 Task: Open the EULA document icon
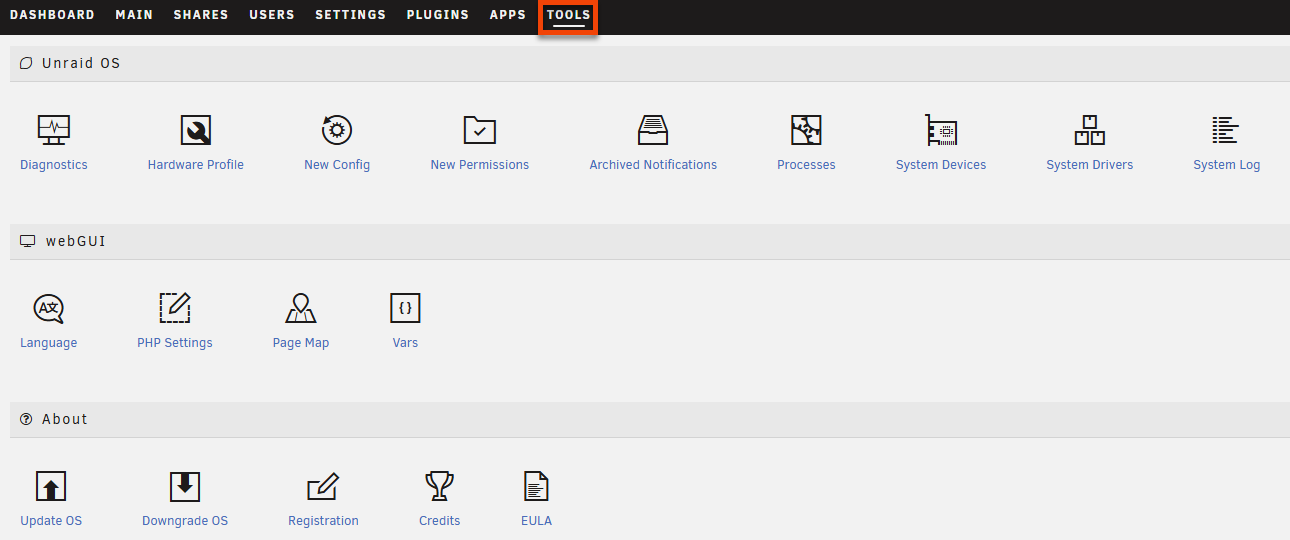coord(537,487)
